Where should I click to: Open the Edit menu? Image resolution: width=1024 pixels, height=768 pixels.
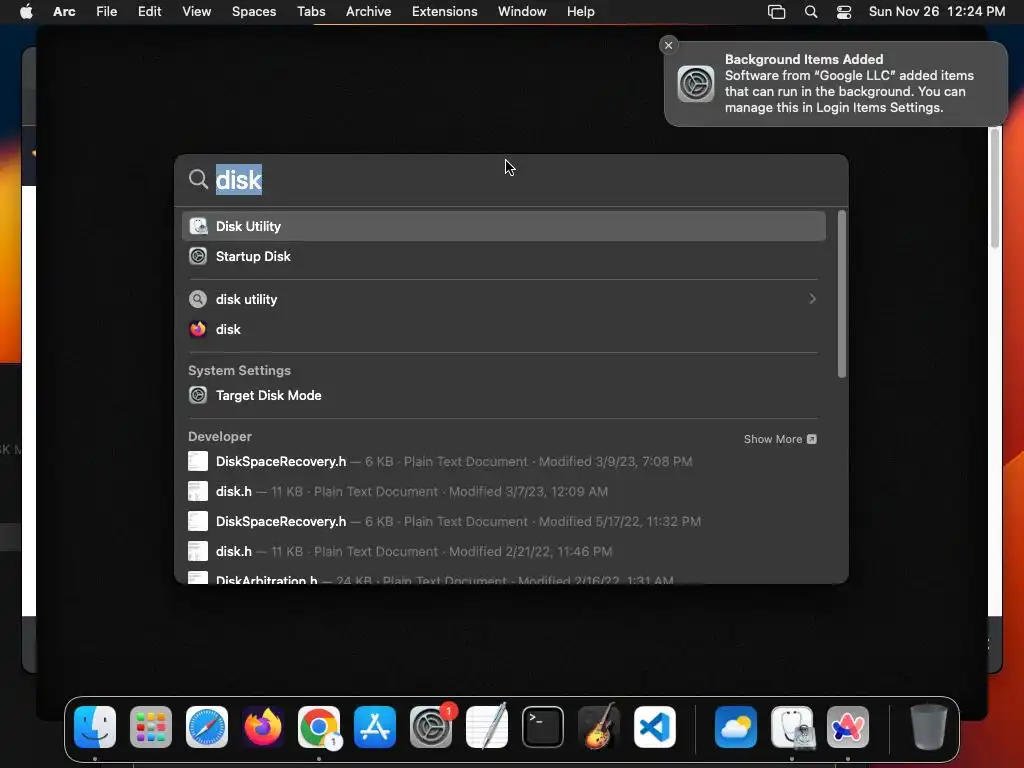[150, 12]
